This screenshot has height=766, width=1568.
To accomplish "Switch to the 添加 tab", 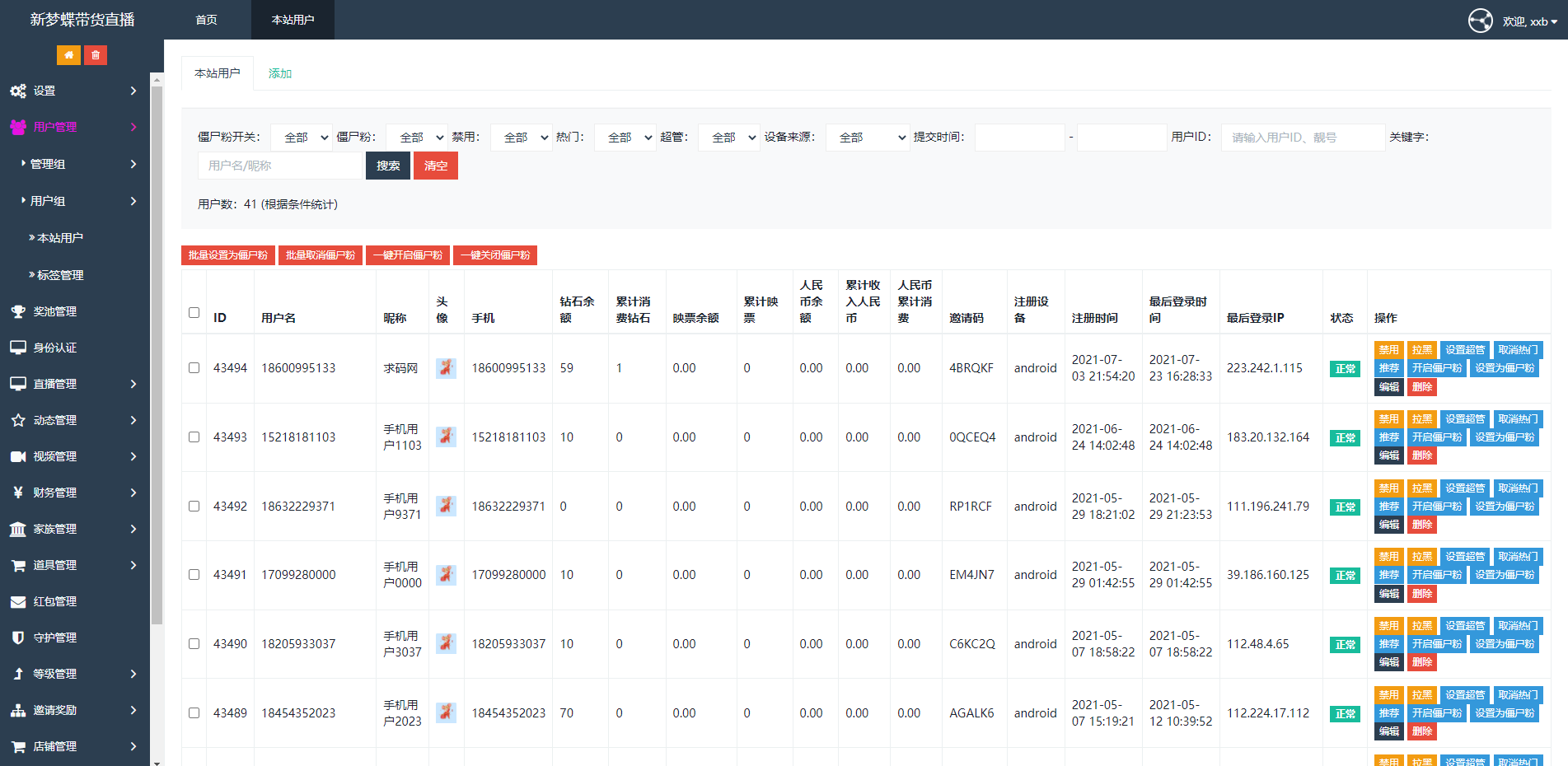I will coord(279,73).
